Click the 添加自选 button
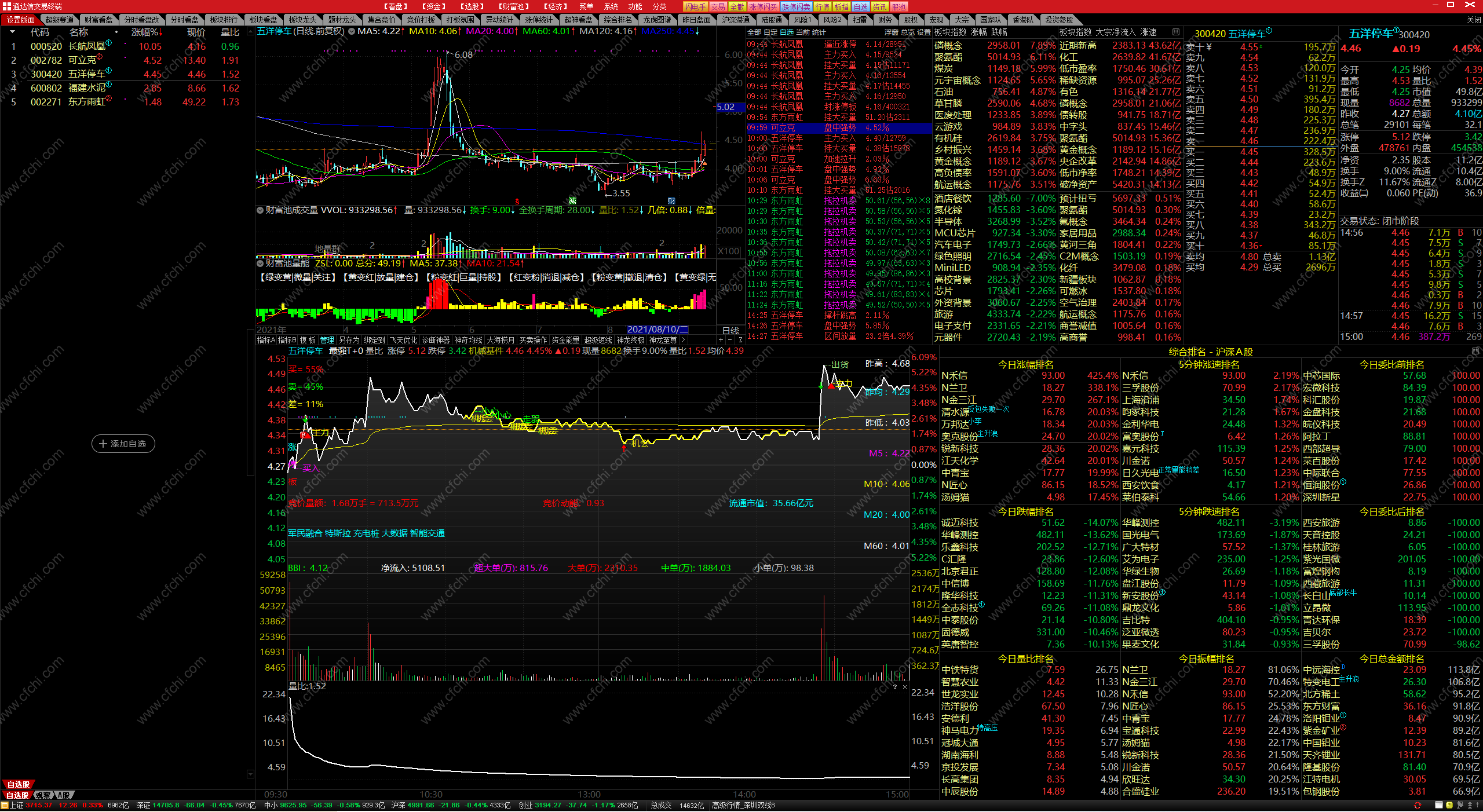Image resolution: width=1483 pixels, height=812 pixels. (123, 444)
